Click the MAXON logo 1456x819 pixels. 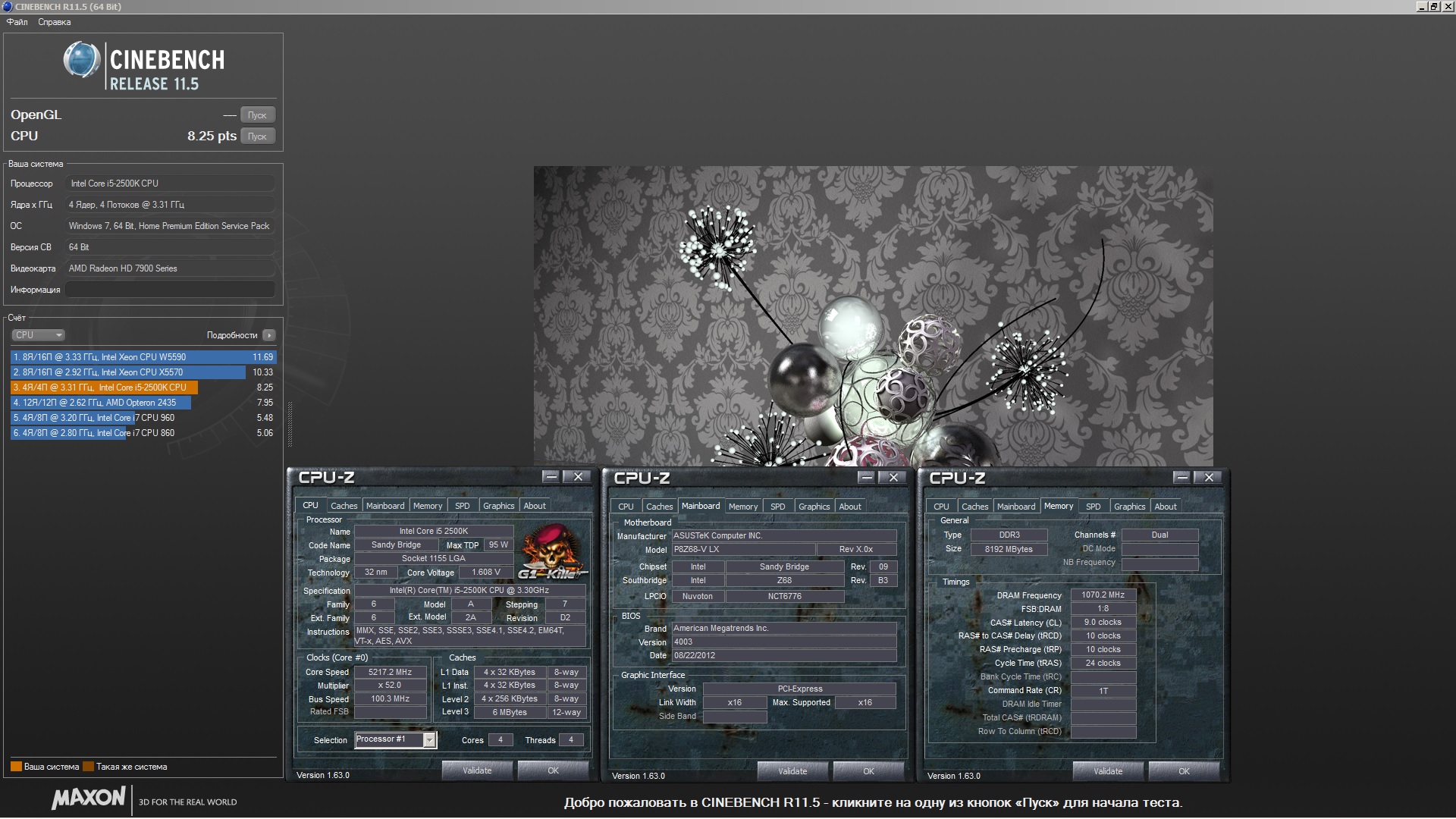point(89,798)
